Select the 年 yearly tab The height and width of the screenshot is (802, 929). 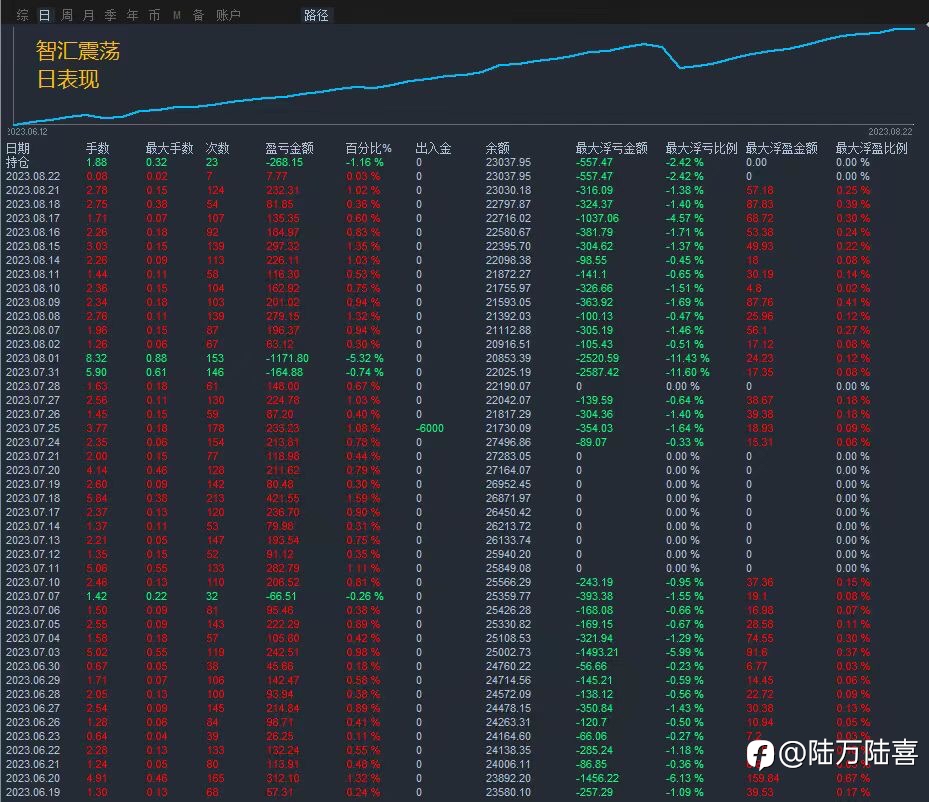(x=132, y=15)
